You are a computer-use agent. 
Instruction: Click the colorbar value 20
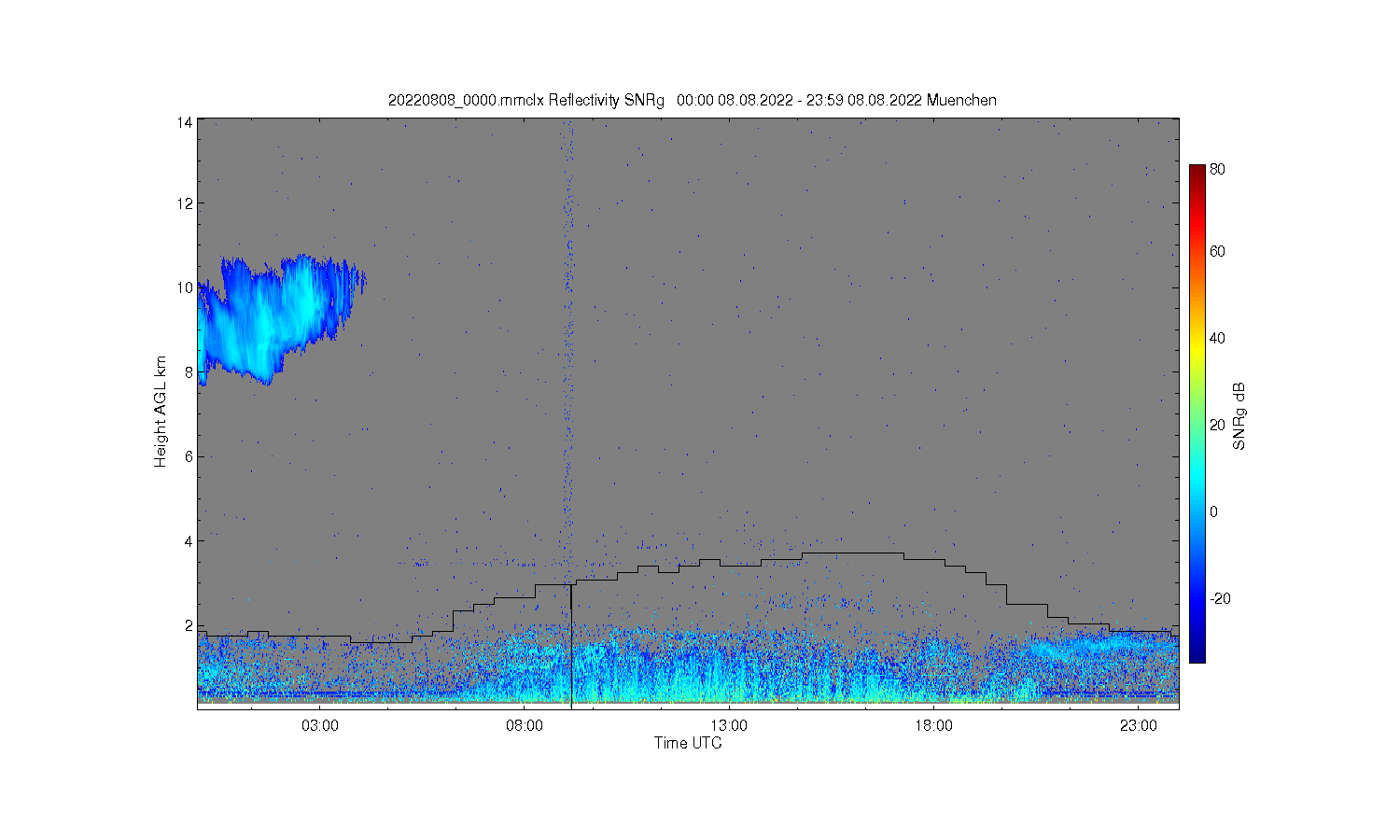(1217, 425)
